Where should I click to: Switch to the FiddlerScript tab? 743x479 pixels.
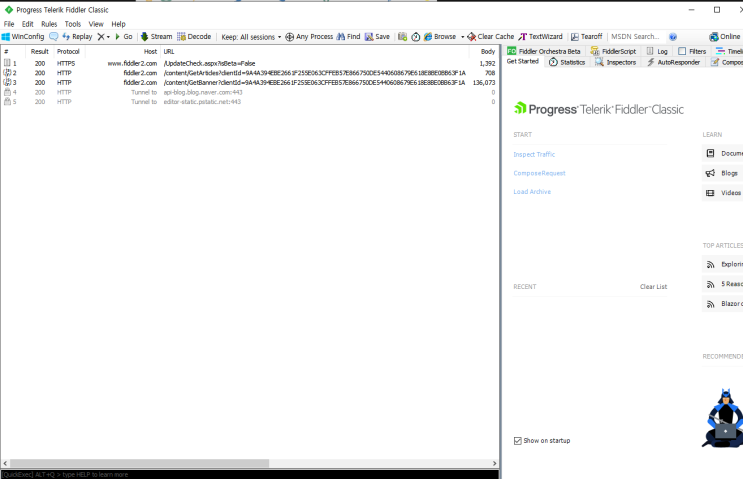[614, 51]
